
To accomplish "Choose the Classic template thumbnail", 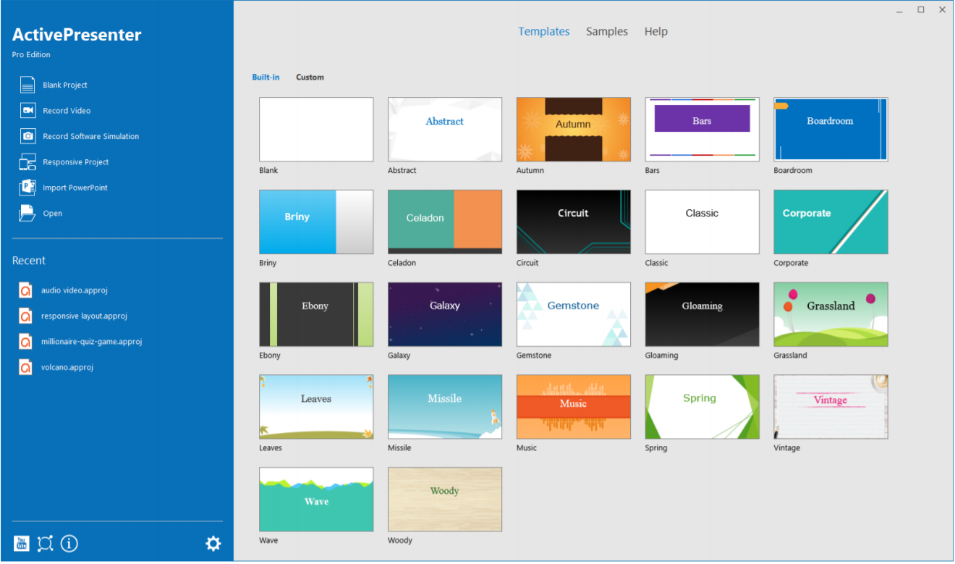I will (702, 222).
